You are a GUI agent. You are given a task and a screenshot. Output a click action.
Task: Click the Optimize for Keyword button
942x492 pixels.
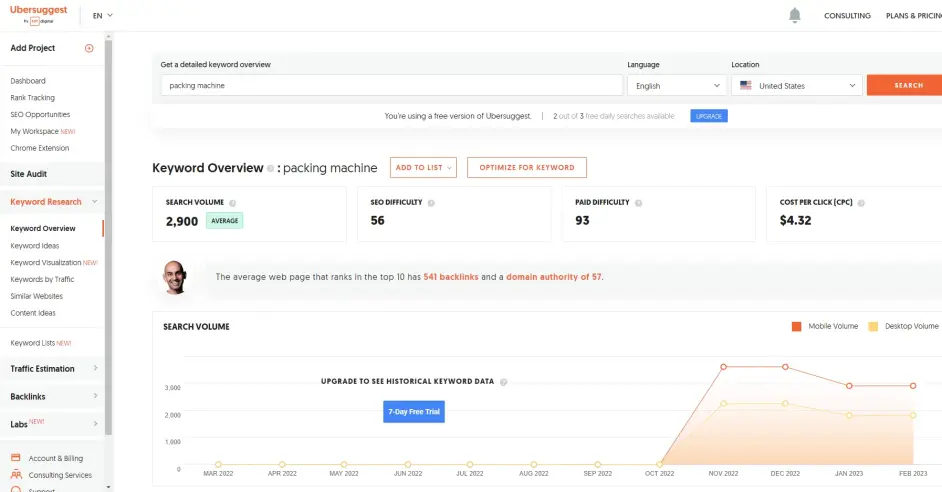526,168
